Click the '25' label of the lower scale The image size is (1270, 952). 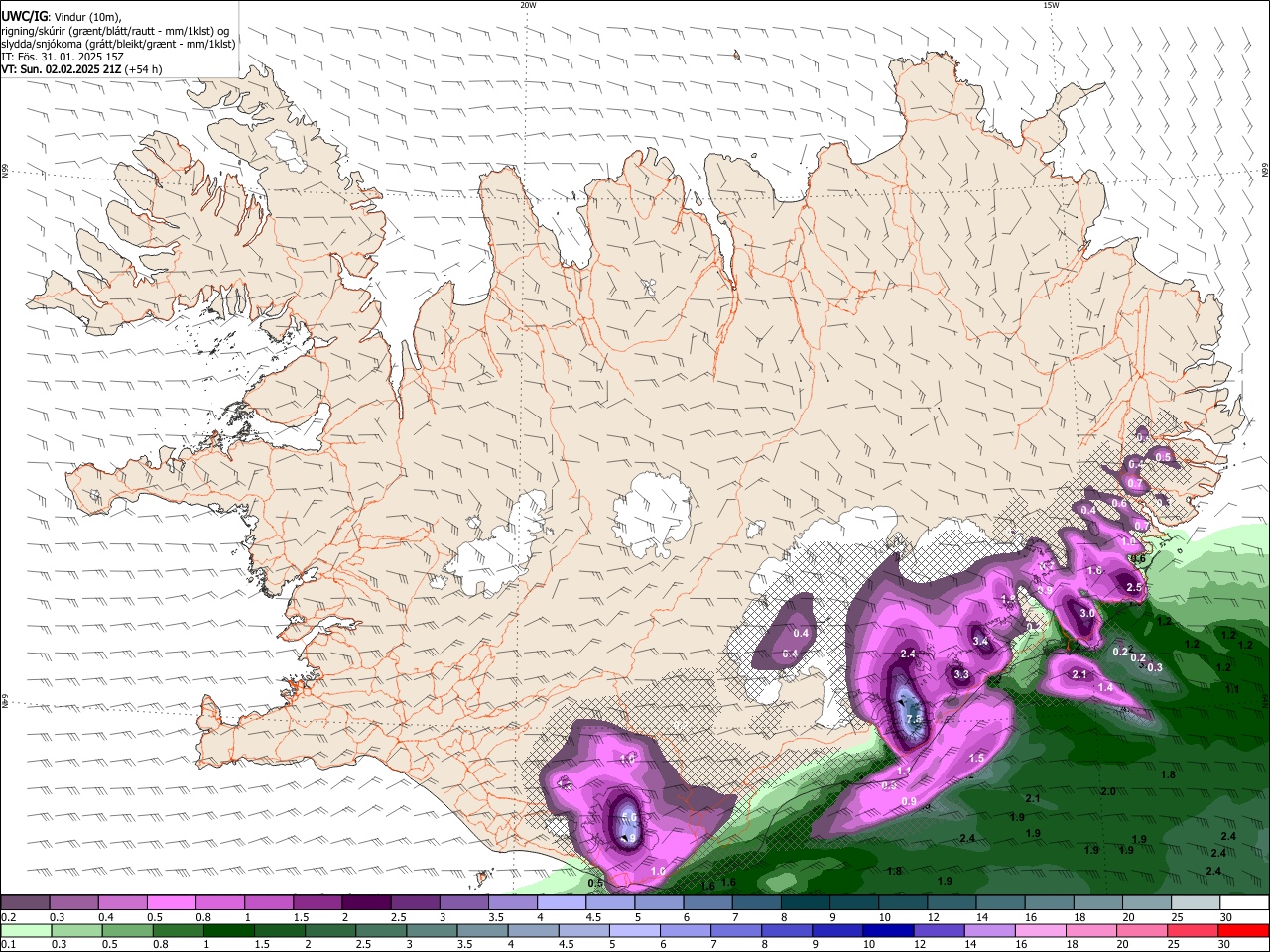coord(1175,945)
